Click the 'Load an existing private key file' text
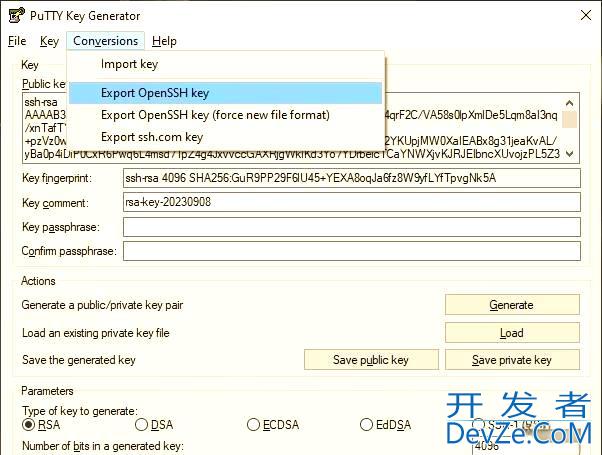 click(96, 333)
